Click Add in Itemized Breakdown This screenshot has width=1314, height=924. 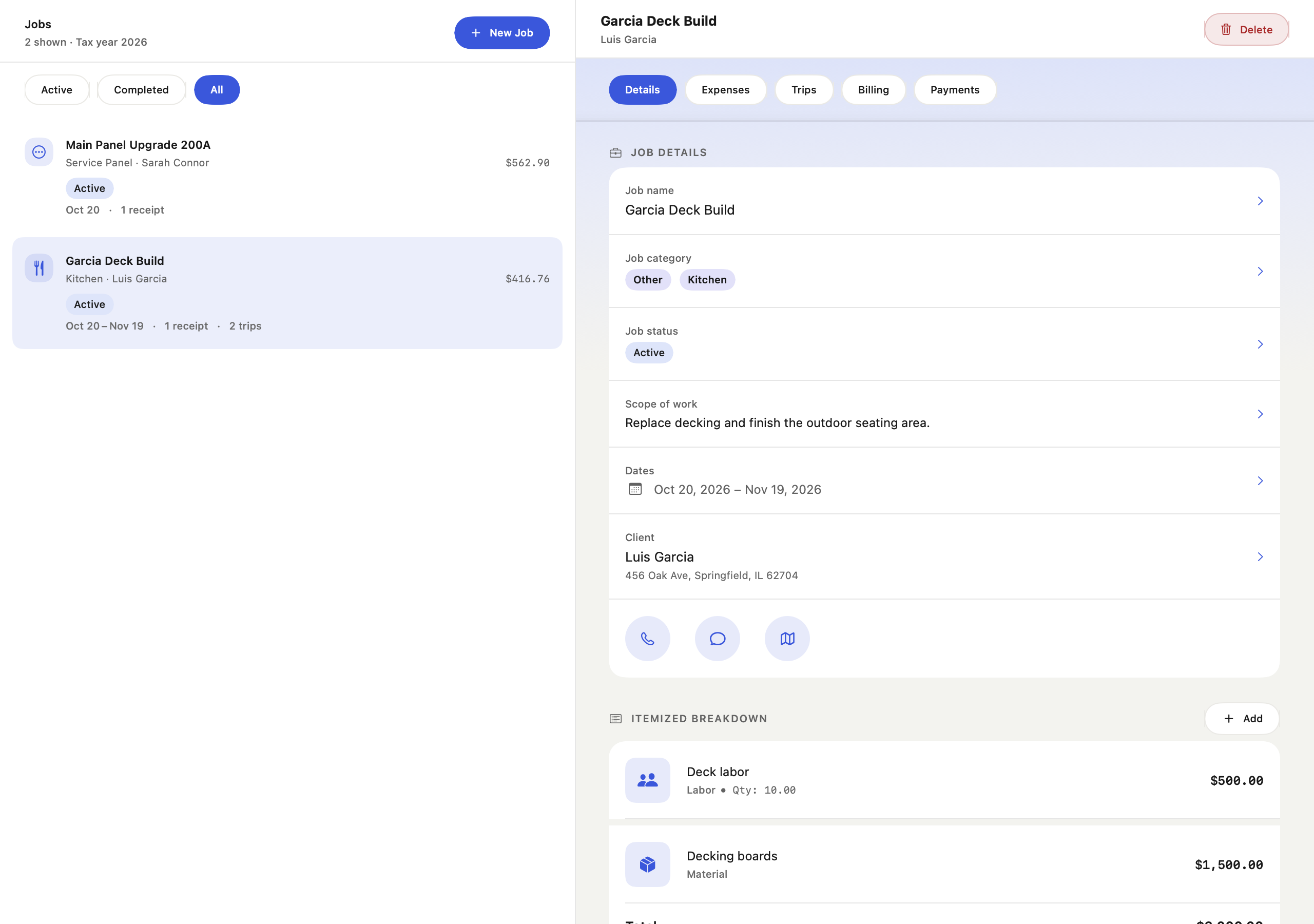tap(1242, 719)
